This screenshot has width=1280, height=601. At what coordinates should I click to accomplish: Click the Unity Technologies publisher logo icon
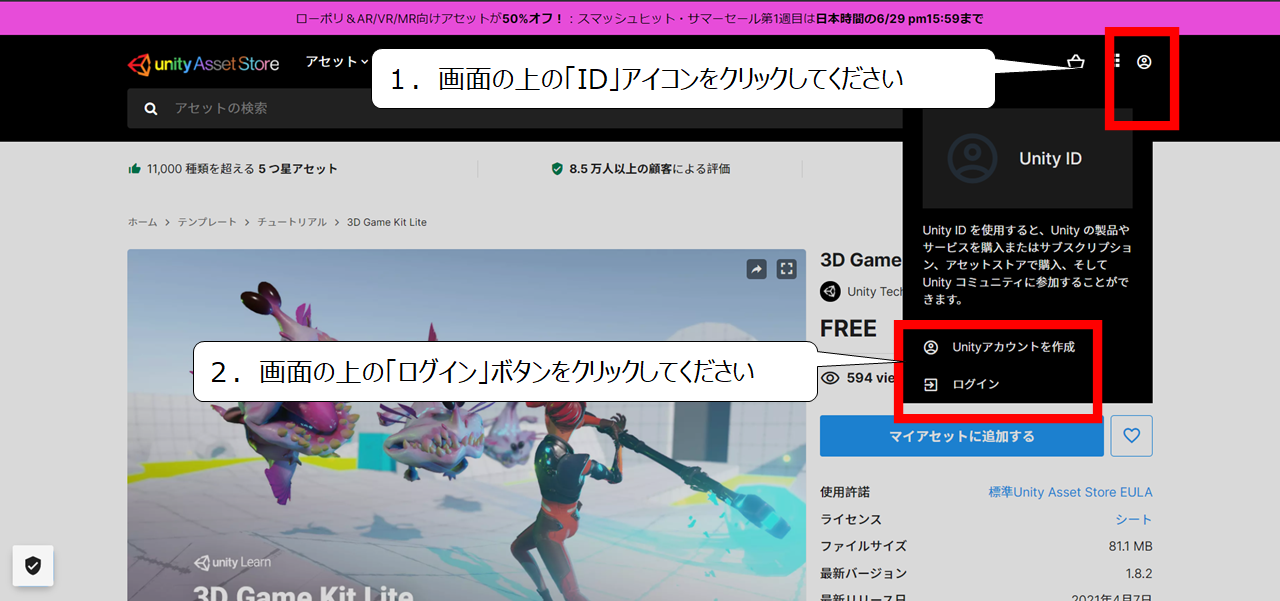(x=830, y=291)
